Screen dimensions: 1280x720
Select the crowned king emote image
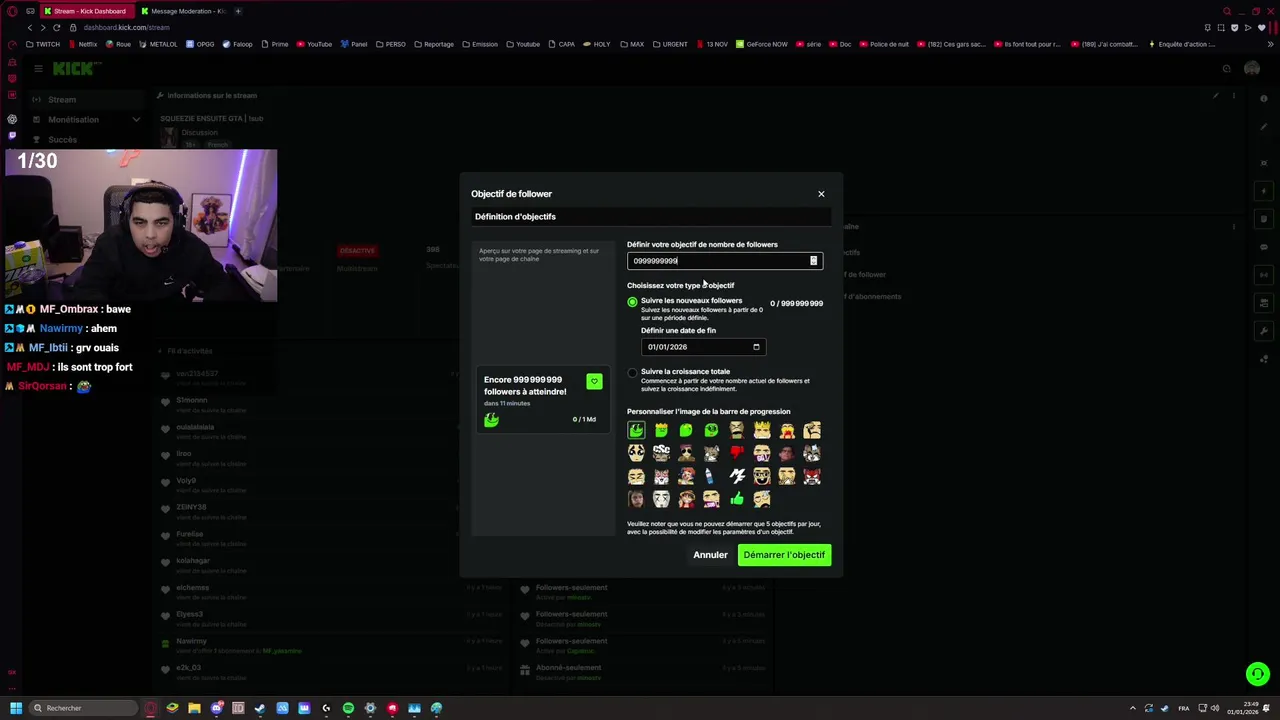pyautogui.click(x=762, y=430)
